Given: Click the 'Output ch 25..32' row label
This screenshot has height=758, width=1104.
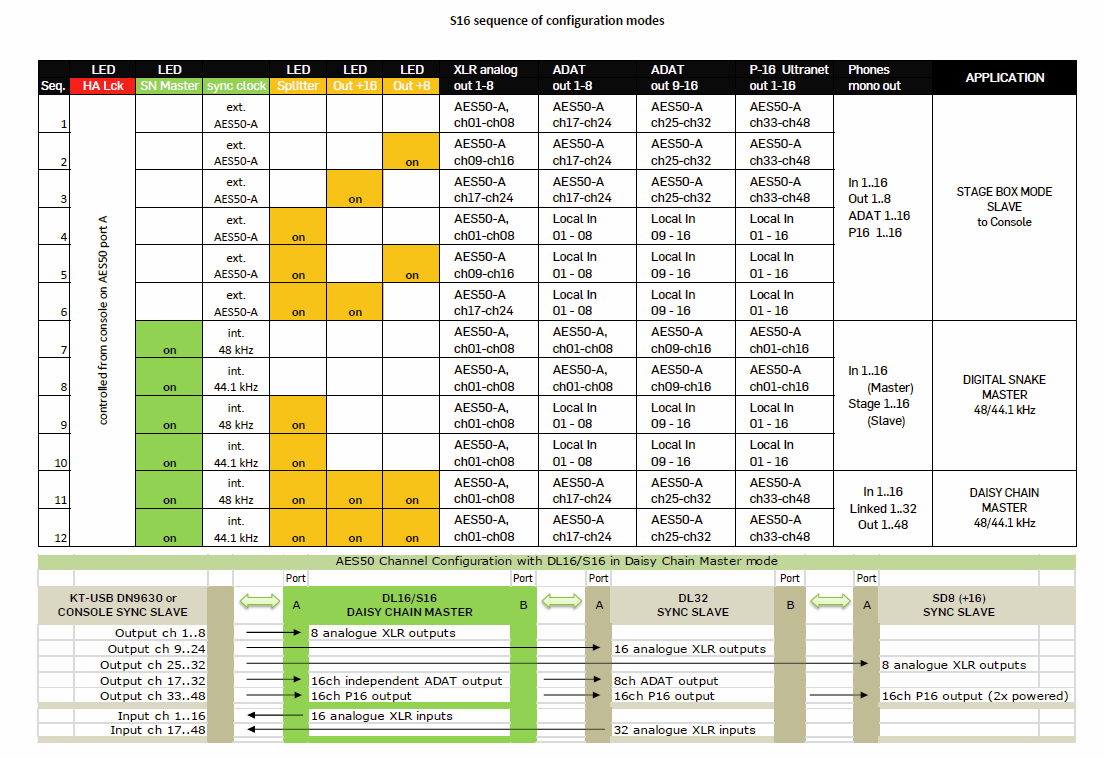Looking at the screenshot, I should (152, 665).
